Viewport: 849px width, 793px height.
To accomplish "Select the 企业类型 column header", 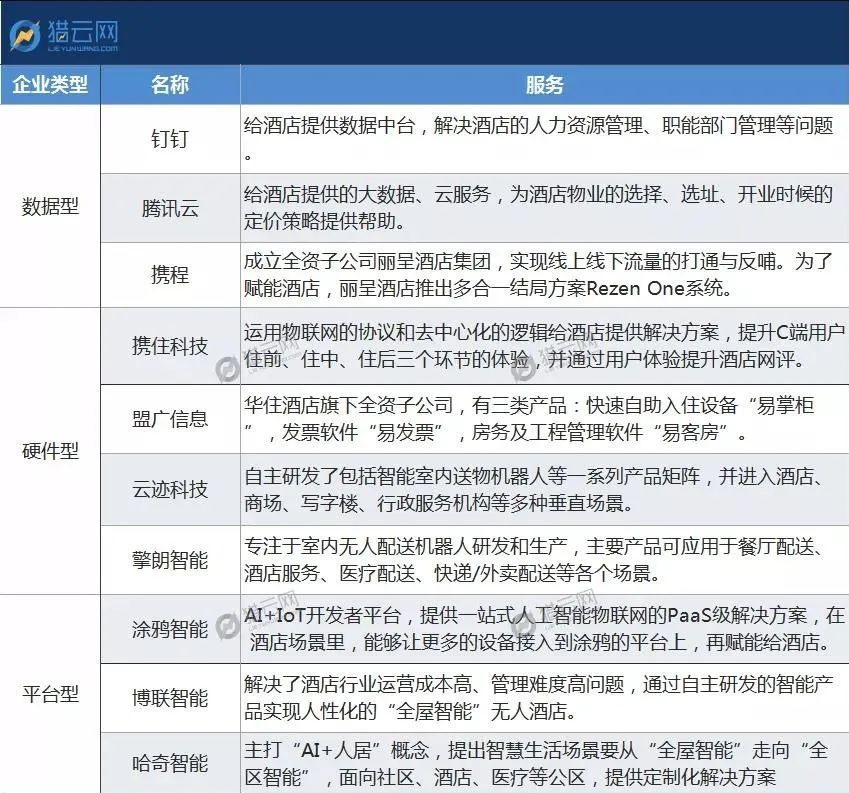I will click(x=50, y=84).
